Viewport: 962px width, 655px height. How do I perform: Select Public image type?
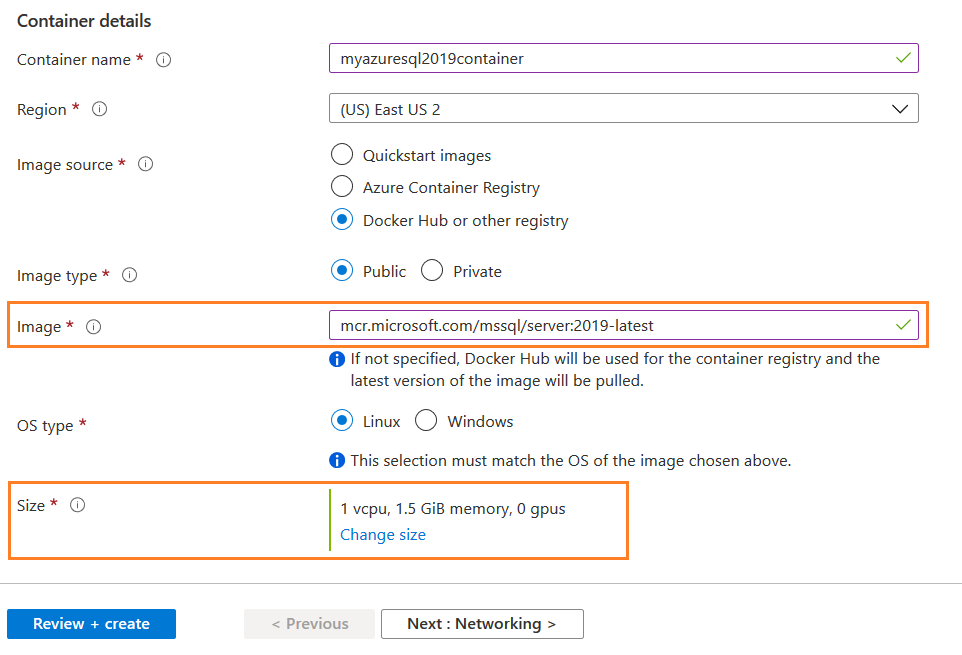tap(342, 271)
